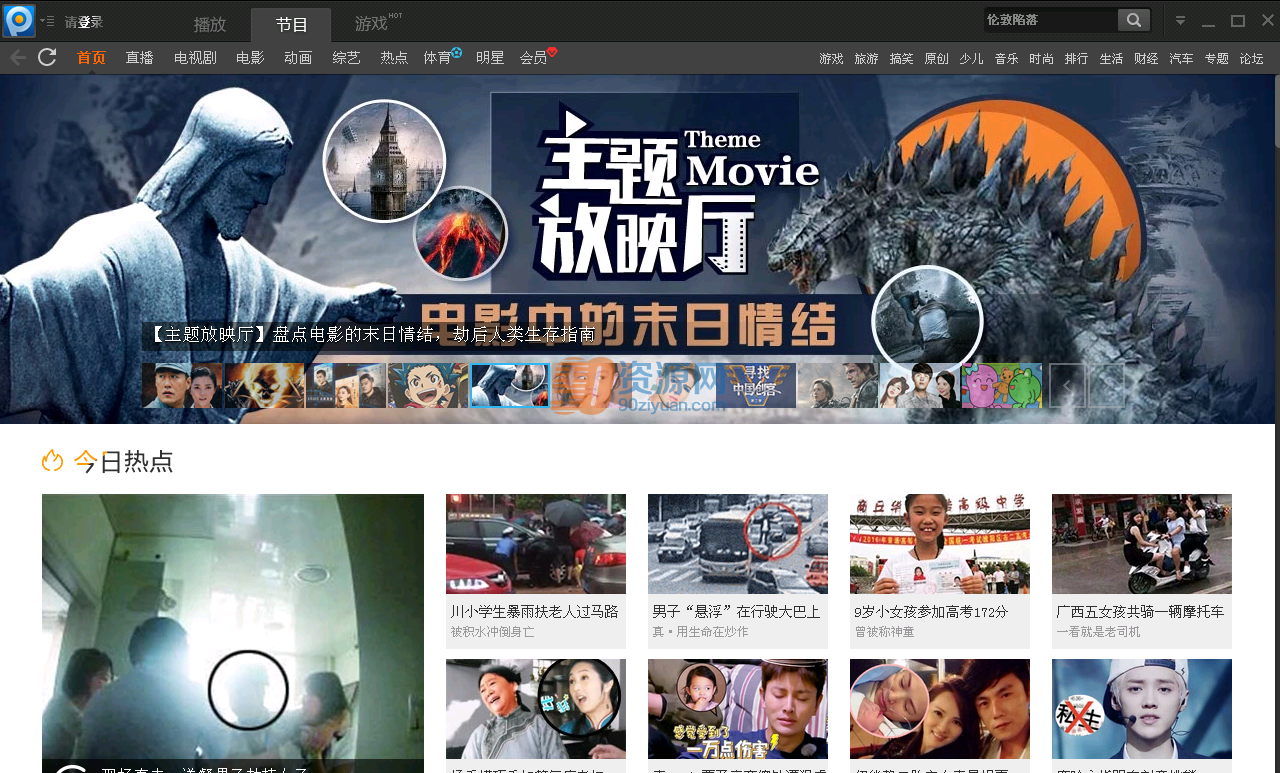The height and width of the screenshot is (773, 1280).
Task: Open the 动画 channel
Action: (298, 58)
